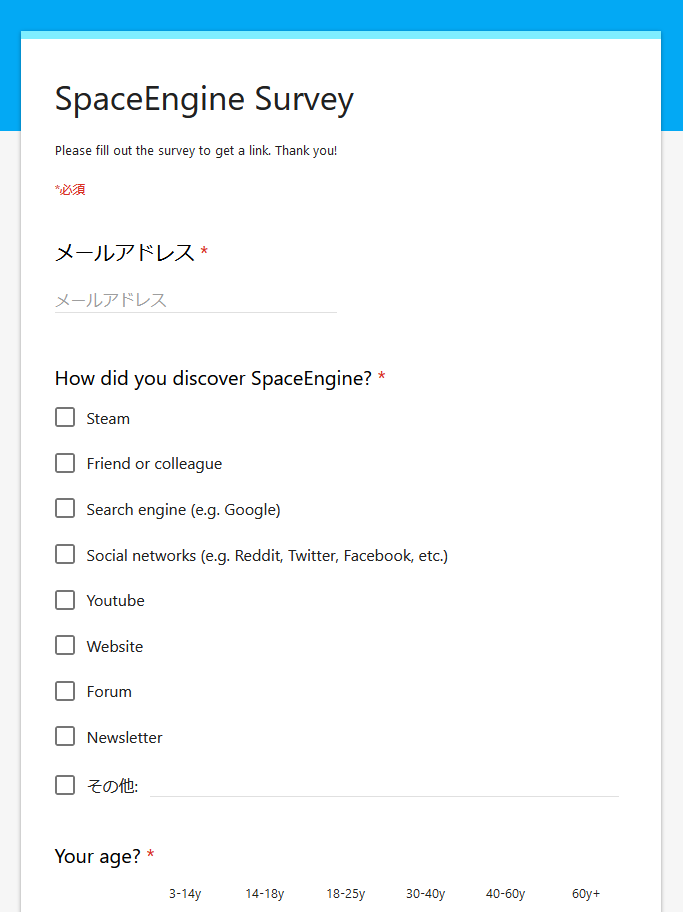Click the 40-60y age column label
This screenshot has height=912, width=683.
coord(506,893)
